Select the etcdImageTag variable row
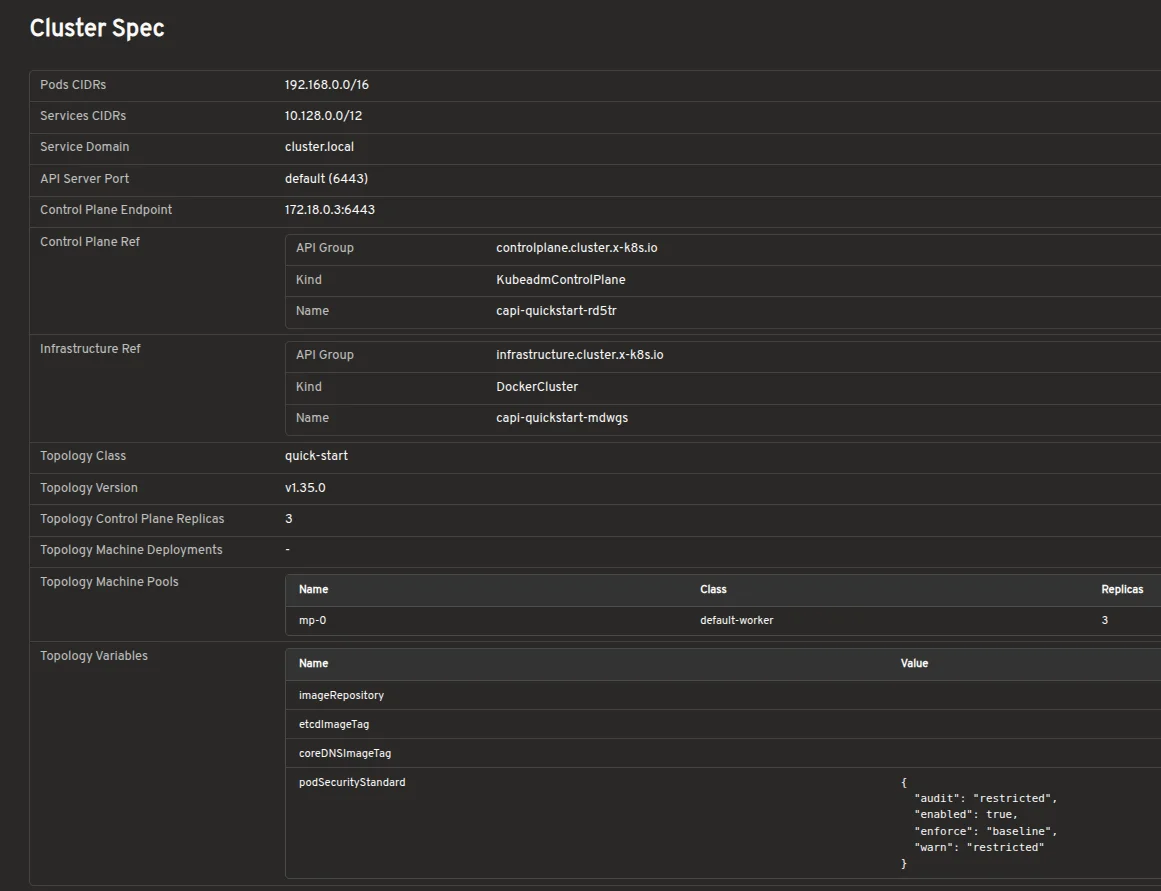Viewport: 1161px width, 891px height. pyautogui.click(x=723, y=724)
